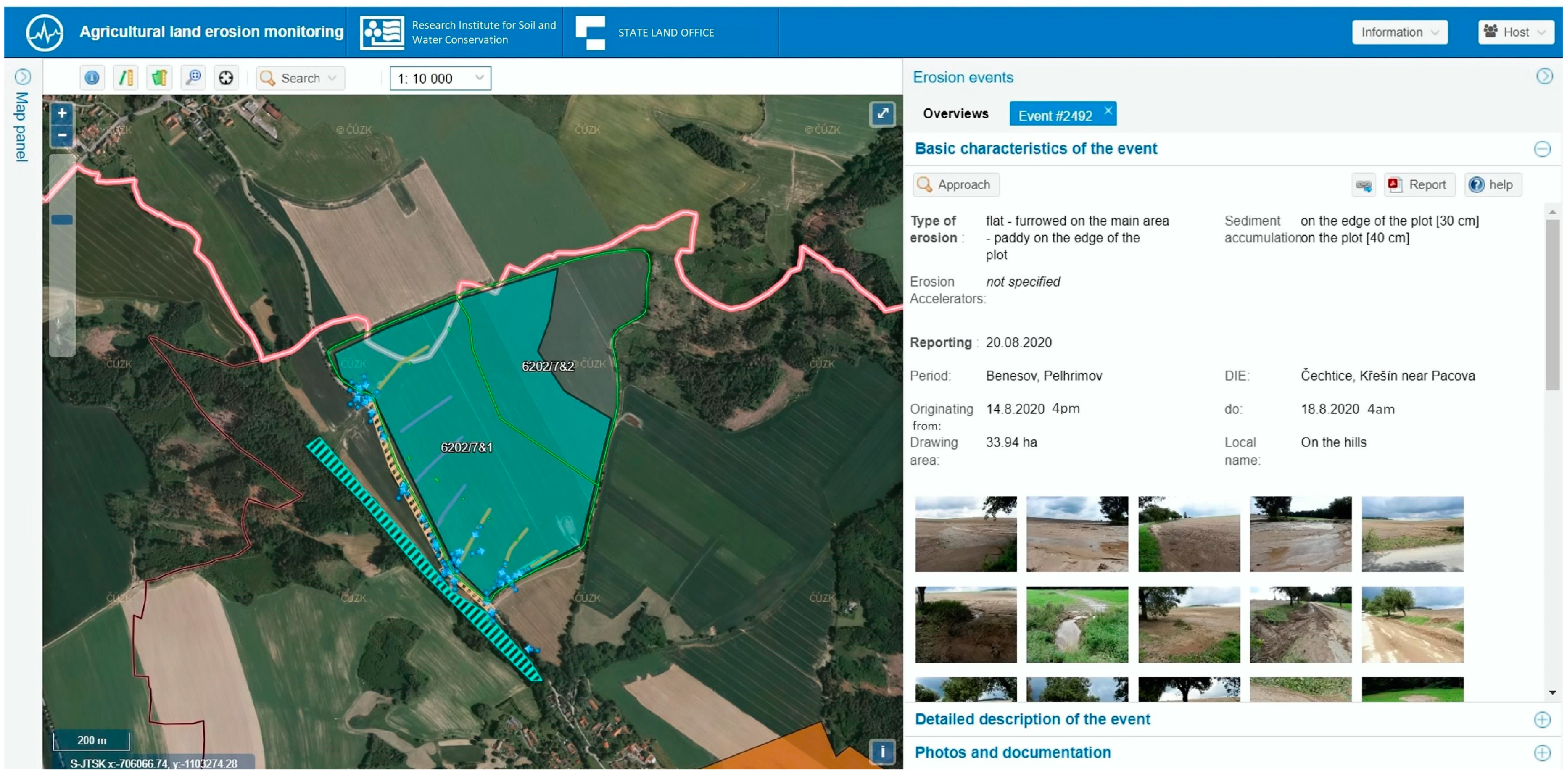1567x784 pixels.
Task: Click the Approach button
Action: click(956, 184)
